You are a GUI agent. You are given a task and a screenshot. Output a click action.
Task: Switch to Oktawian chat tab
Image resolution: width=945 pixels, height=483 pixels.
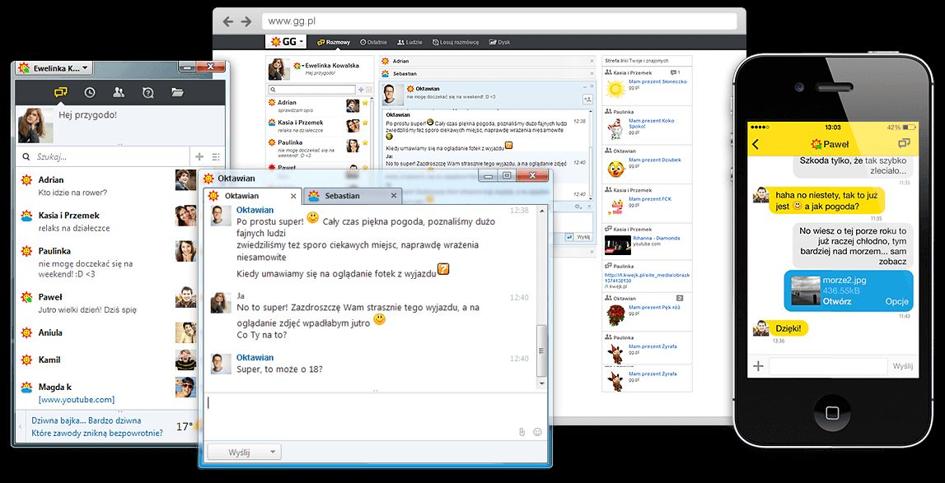click(x=252, y=196)
